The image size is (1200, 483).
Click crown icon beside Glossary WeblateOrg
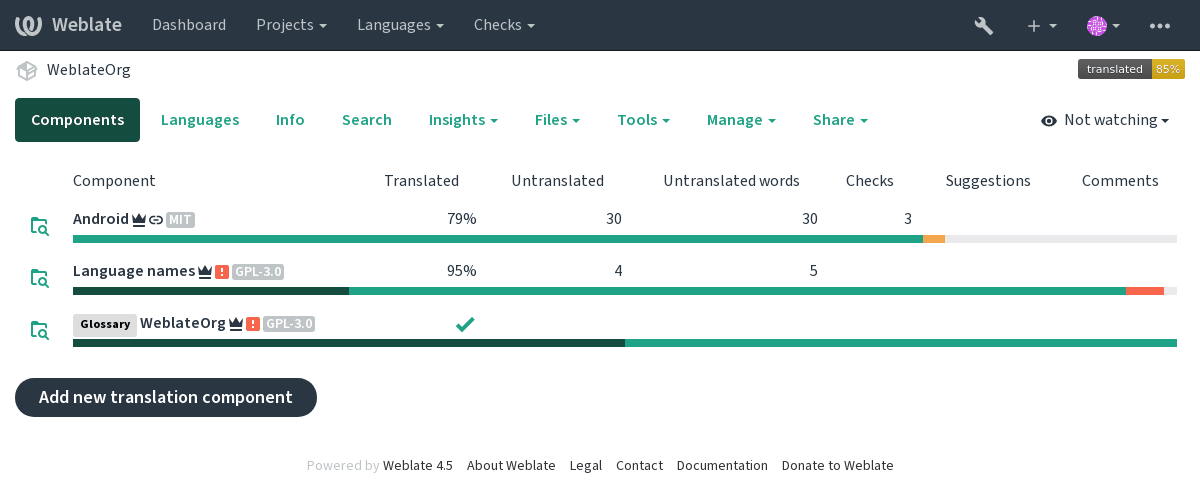[x=236, y=324]
